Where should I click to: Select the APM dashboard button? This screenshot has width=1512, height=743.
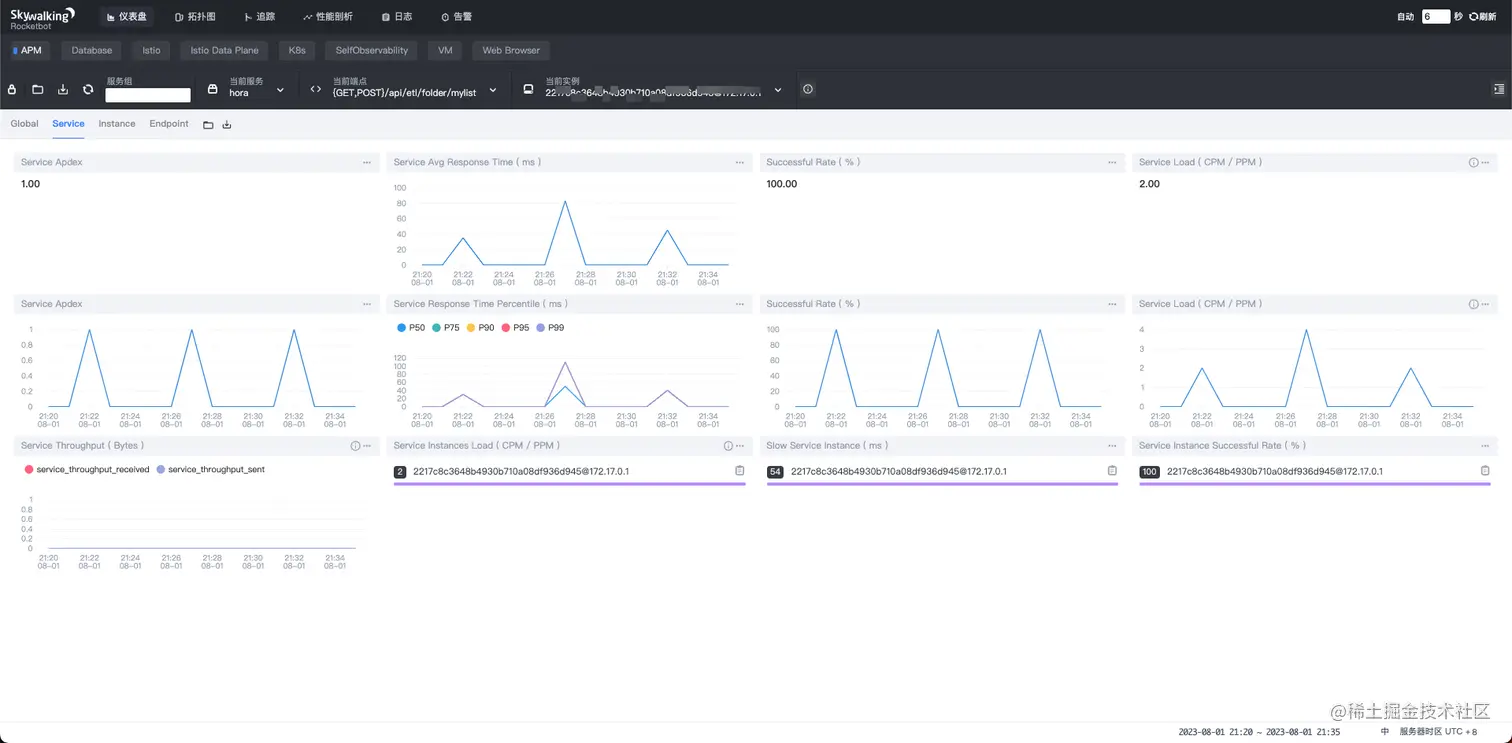point(28,50)
